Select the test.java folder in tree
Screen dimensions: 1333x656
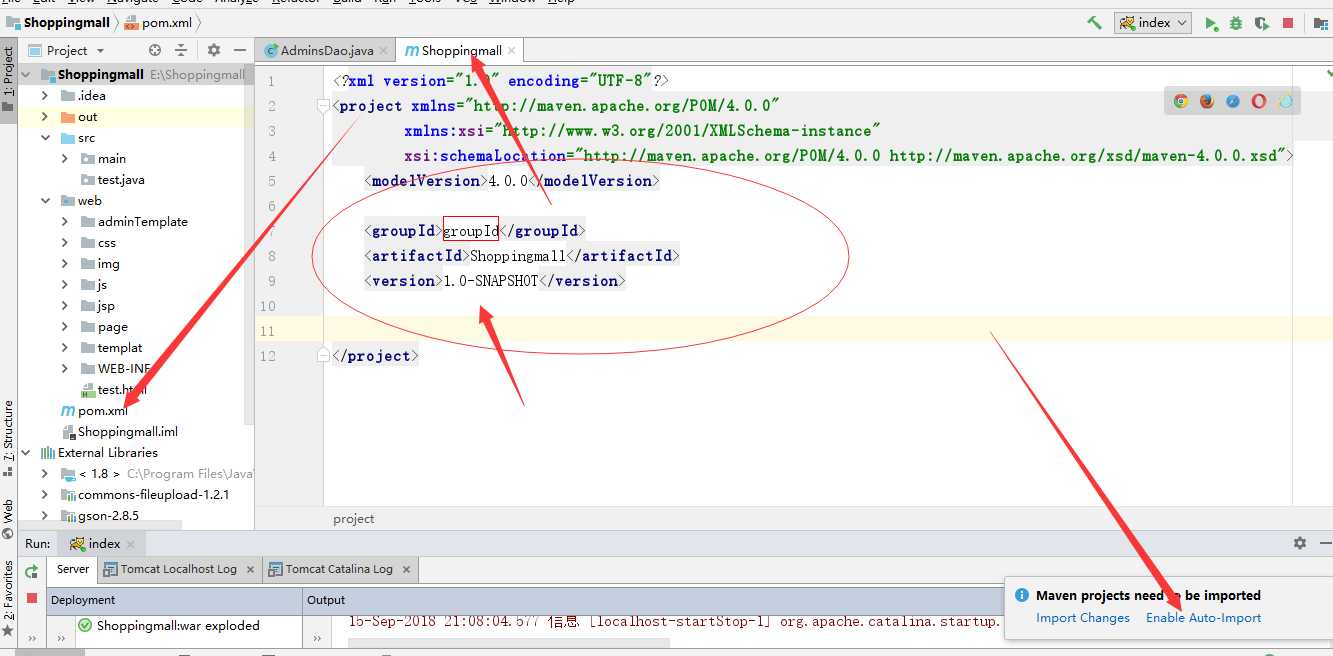(x=113, y=180)
